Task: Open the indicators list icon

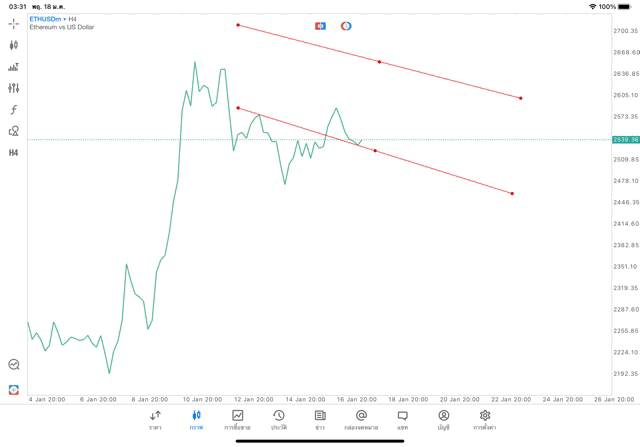Action: click(x=14, y=67)
